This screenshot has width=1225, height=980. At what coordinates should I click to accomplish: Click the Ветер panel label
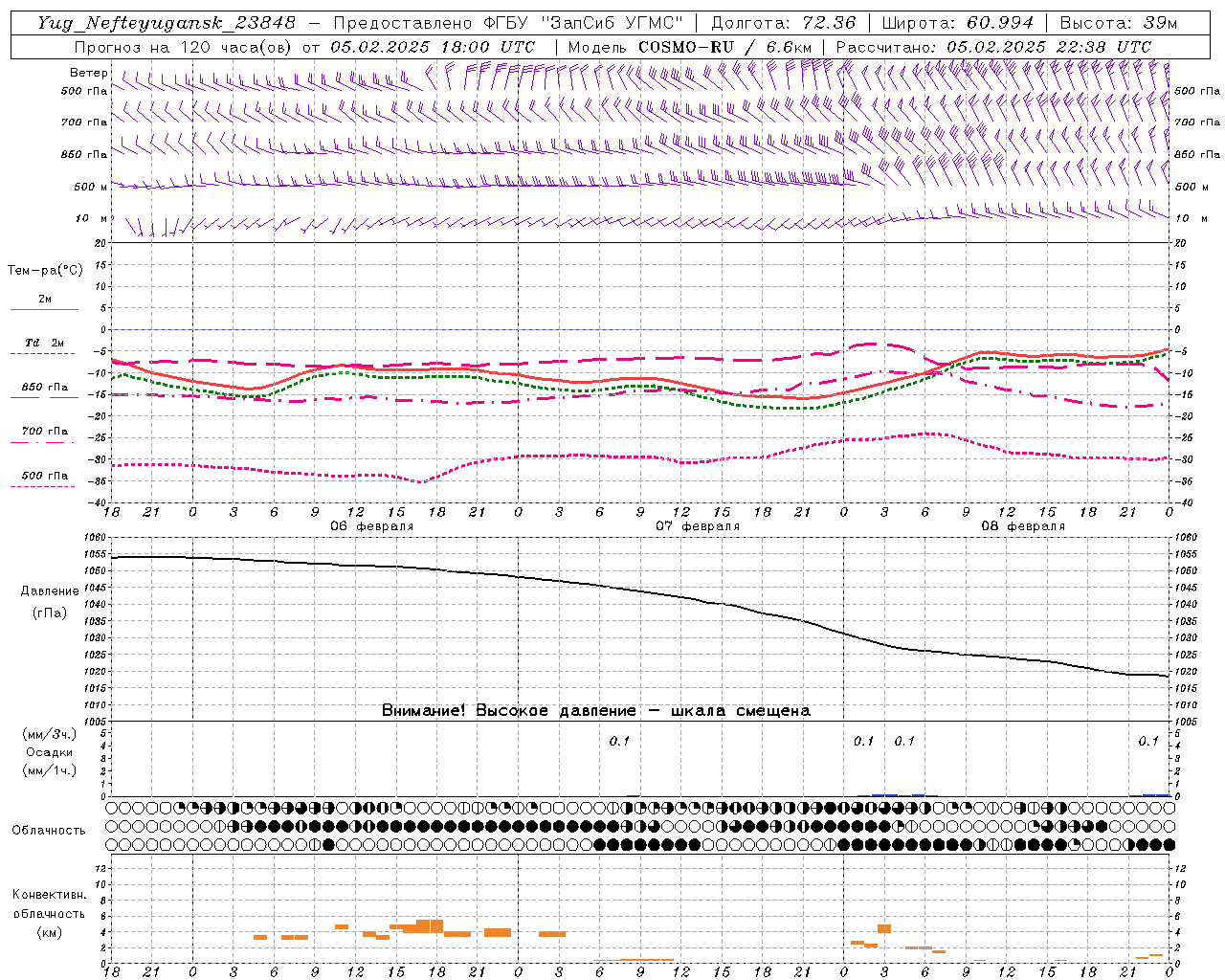click(89, 73)
